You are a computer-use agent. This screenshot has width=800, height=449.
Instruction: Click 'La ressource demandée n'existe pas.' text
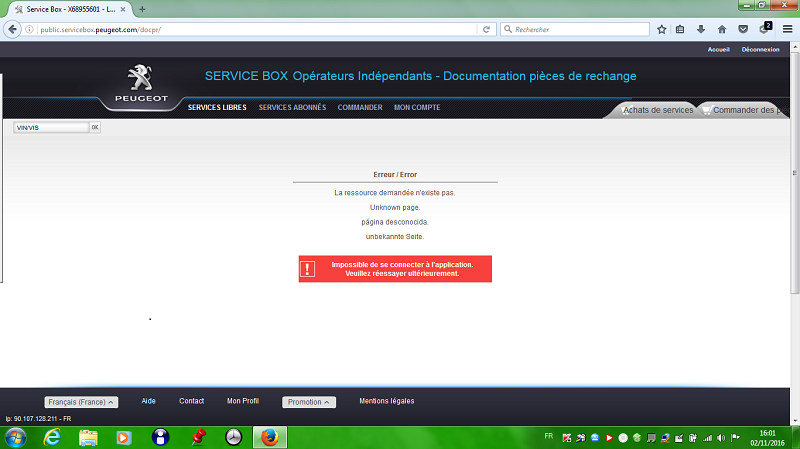point(395,193)
